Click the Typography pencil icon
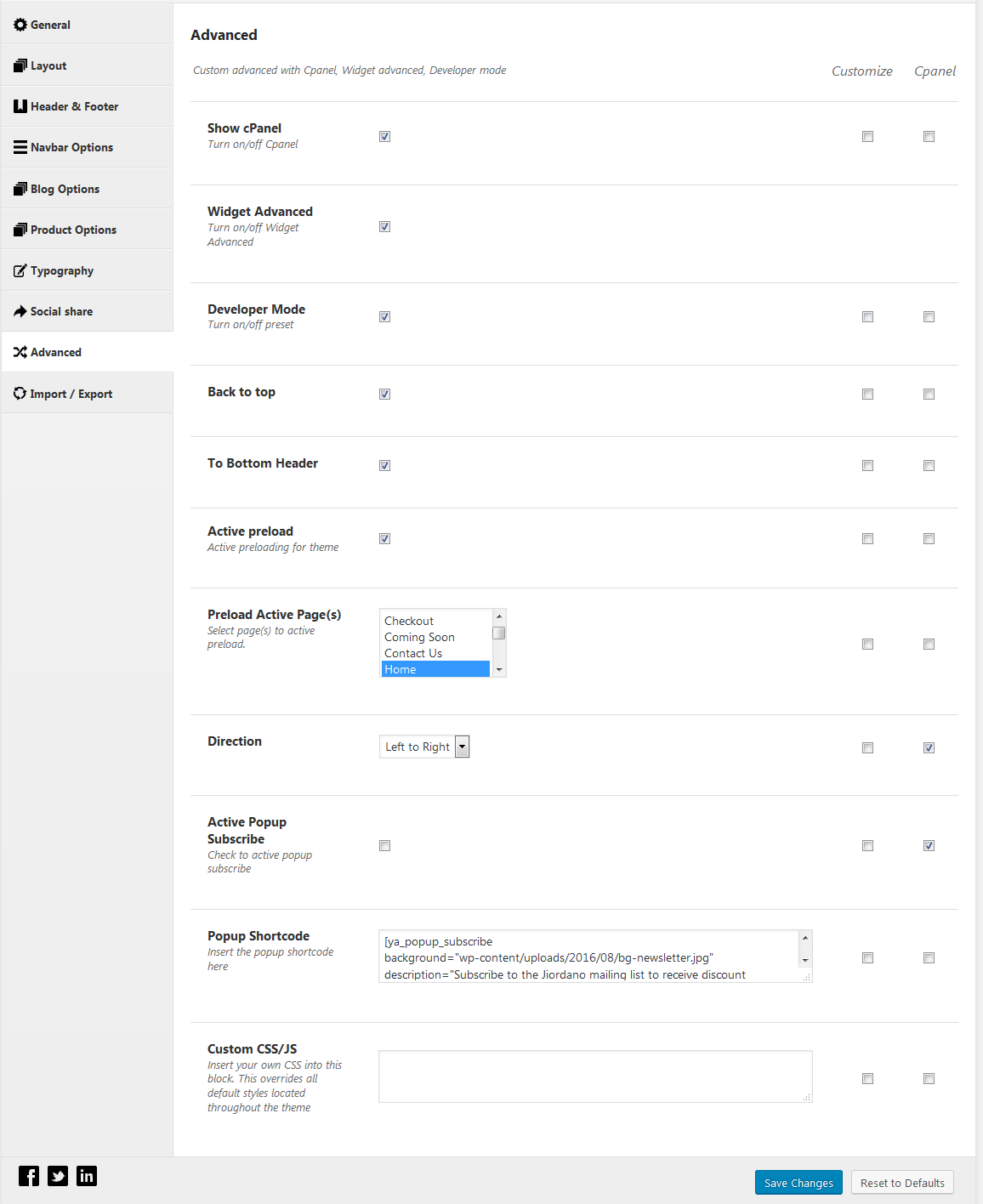 point(20,270)
